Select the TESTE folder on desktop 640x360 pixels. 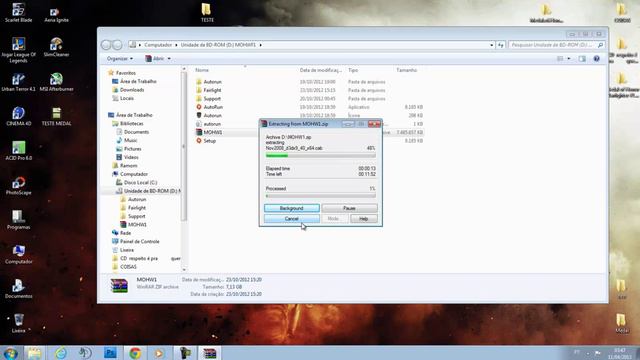click(207, 12)
